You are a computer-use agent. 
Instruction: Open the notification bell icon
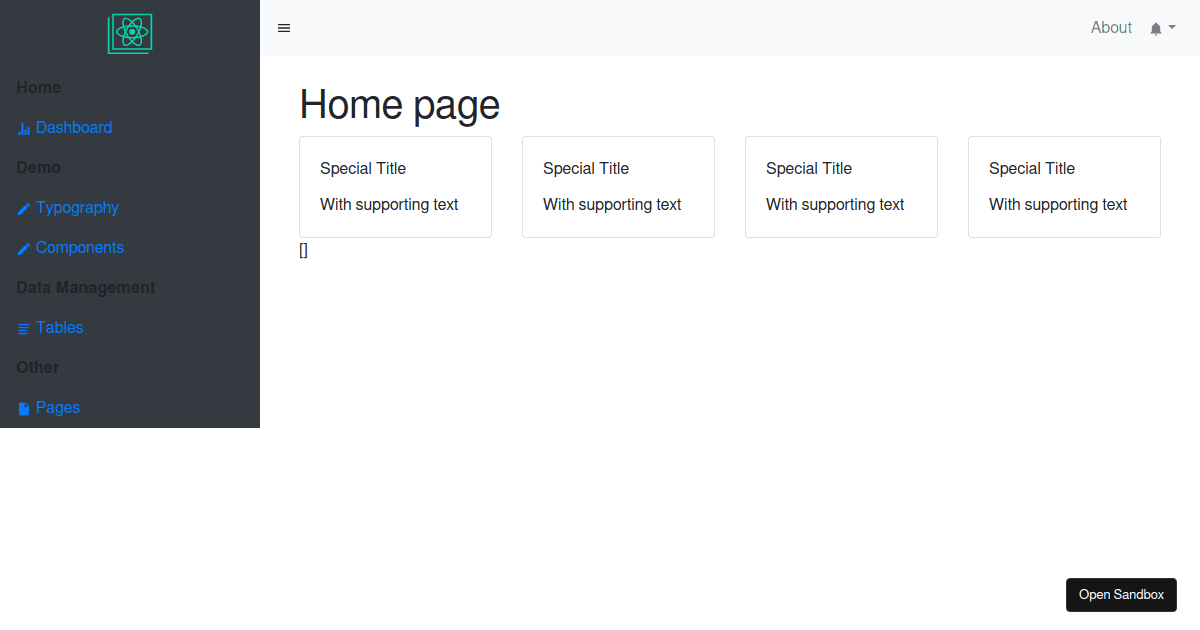coord(1155,27)
